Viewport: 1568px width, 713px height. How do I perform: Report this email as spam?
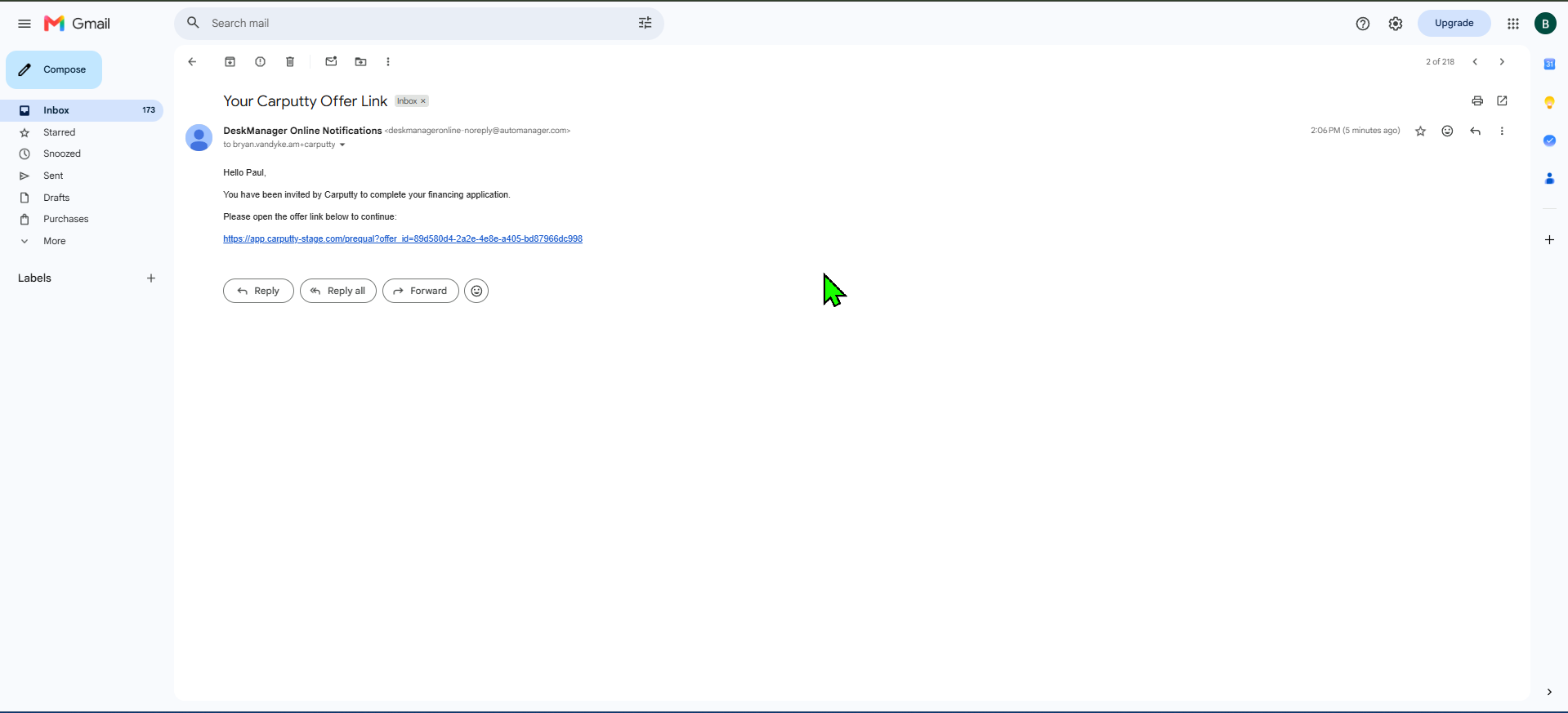coord(260,62)
